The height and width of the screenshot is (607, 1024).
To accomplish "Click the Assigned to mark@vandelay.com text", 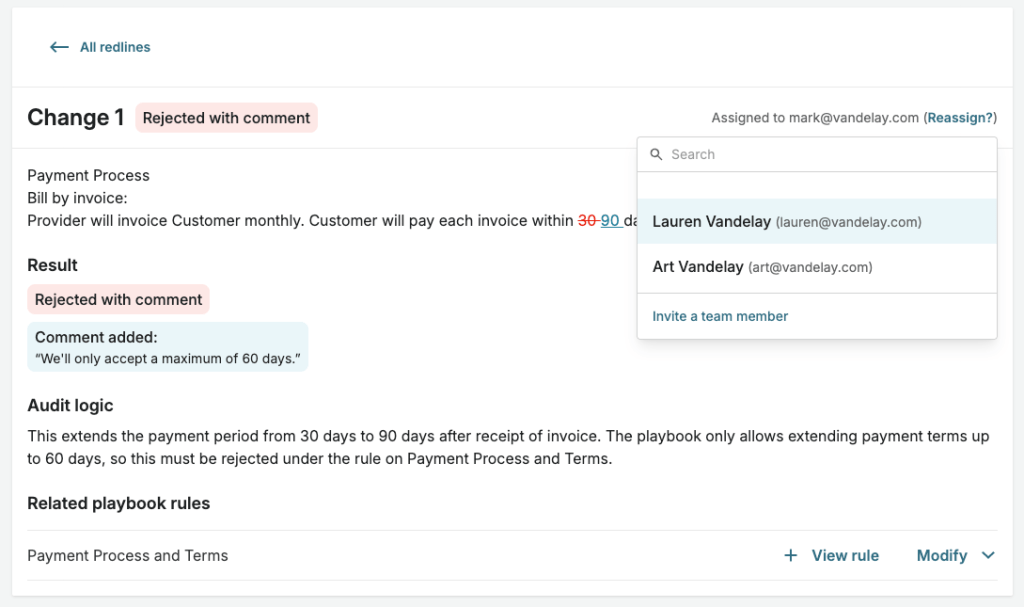I will tap(815, 118).
